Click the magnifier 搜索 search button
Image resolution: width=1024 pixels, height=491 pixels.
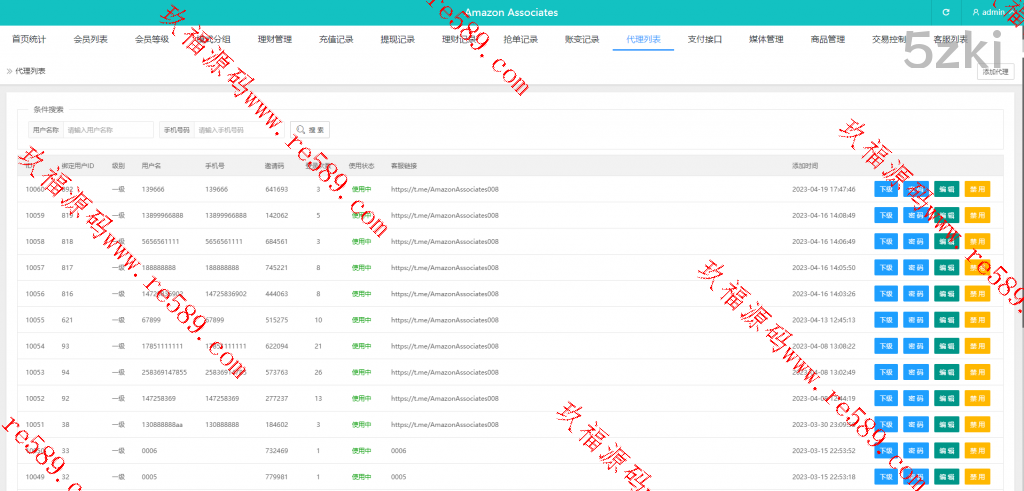point(310,130)
